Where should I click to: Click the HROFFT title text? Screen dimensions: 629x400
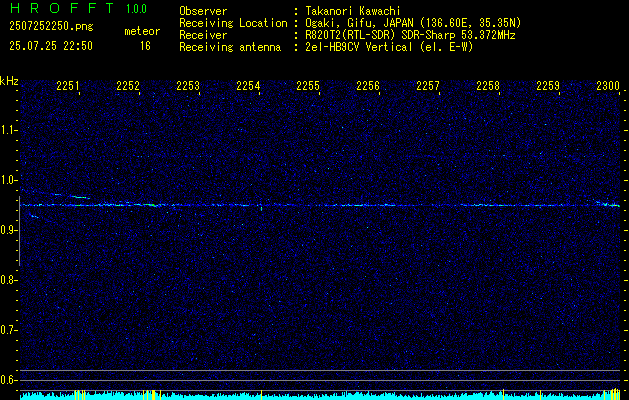(x=62, y=8)
